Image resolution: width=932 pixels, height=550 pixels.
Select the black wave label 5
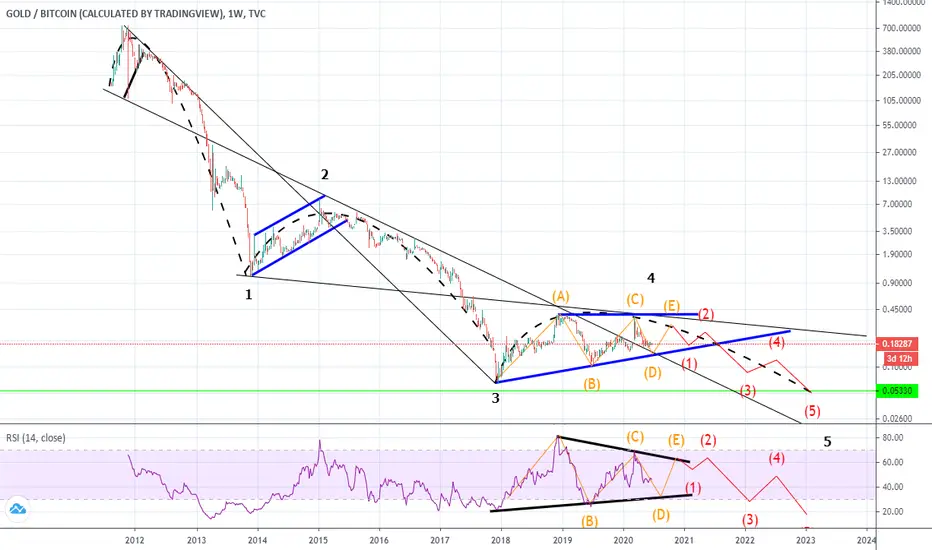tap(827, 442)
